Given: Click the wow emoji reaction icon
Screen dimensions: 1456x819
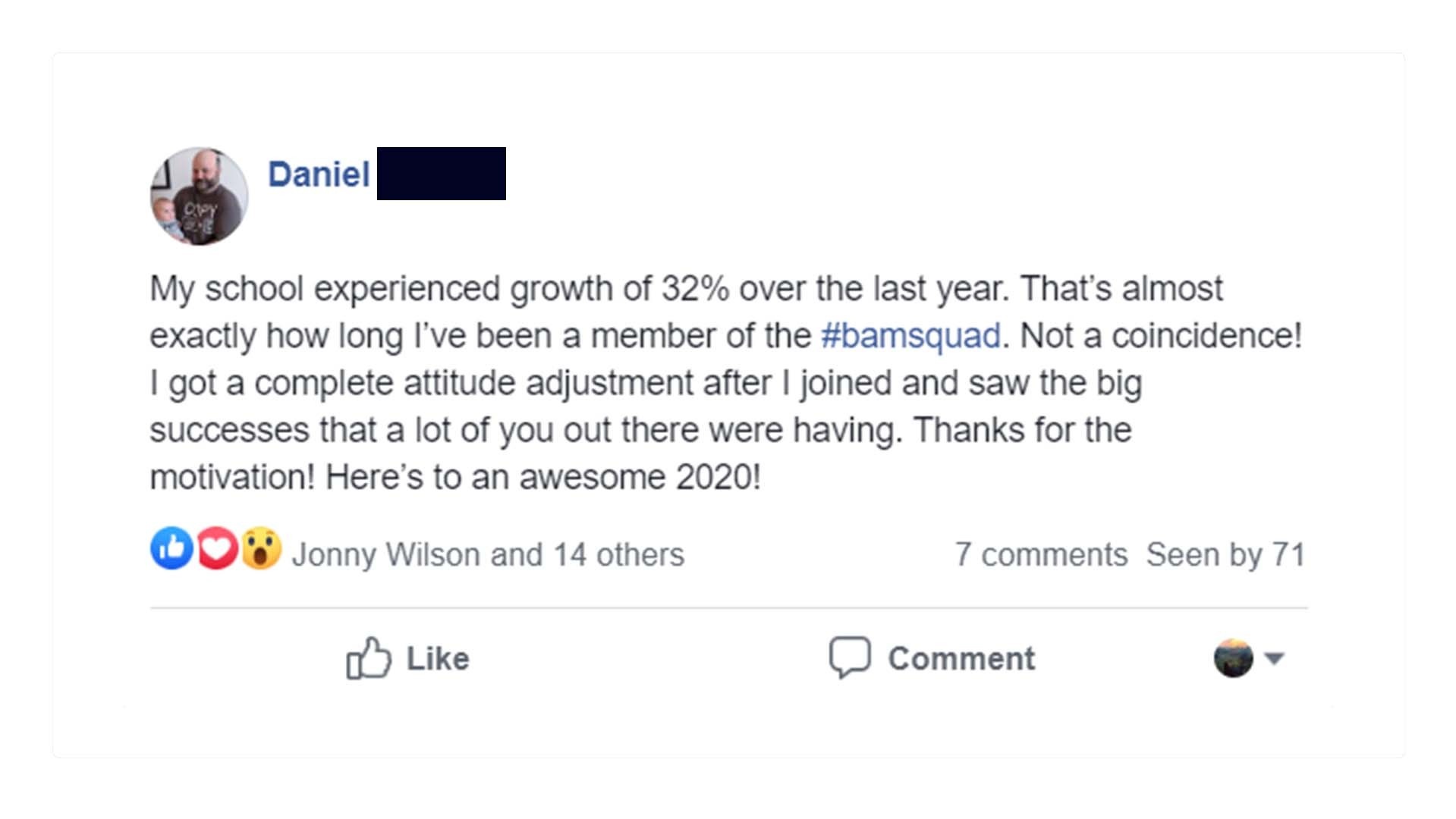Looking at the screenshot, I should pyautogui.click(x=262, y=548).
